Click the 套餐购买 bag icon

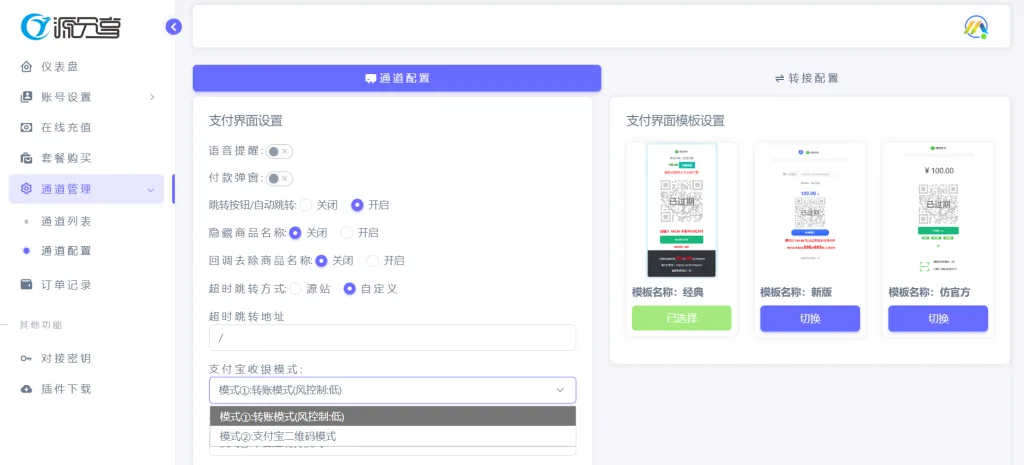pyautogui.click(x=27, y=158)
